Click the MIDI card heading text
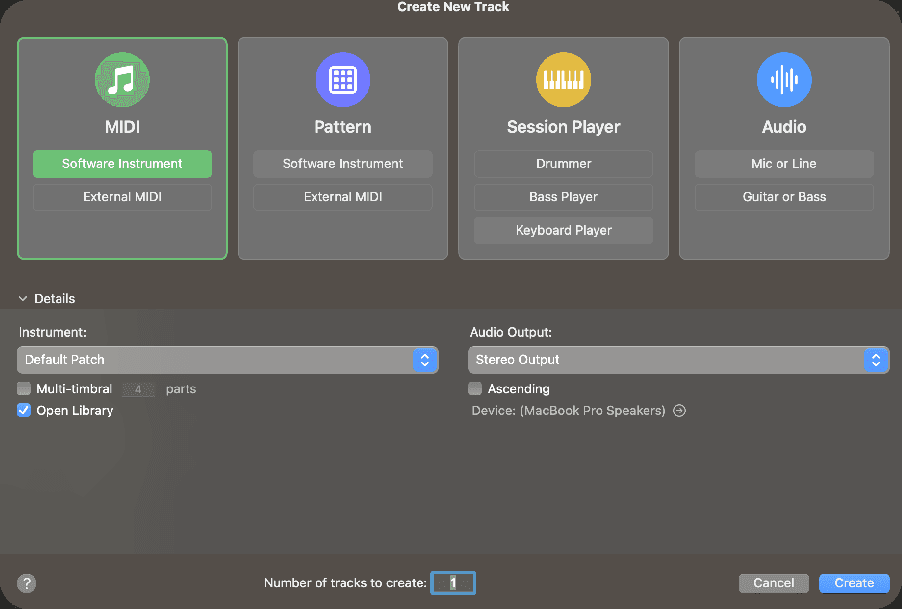Screen dimensions: 902x609 point(122,127)
